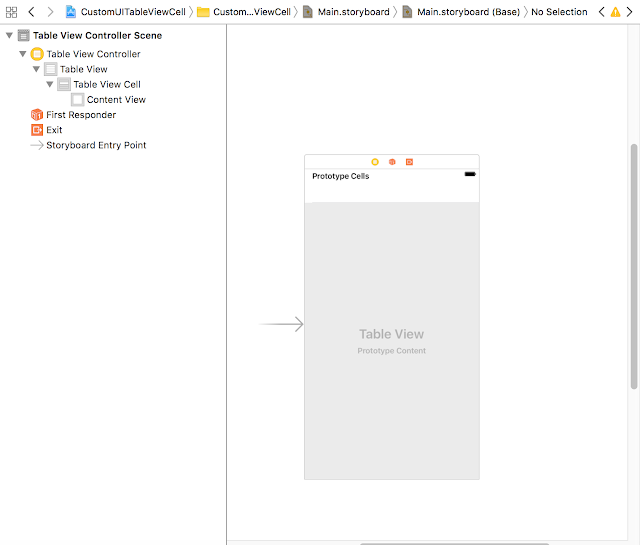The width and height of the screenshot is (640, 545).
Task: Click the Table View icon in outline
Action: [x=50, y=69]
